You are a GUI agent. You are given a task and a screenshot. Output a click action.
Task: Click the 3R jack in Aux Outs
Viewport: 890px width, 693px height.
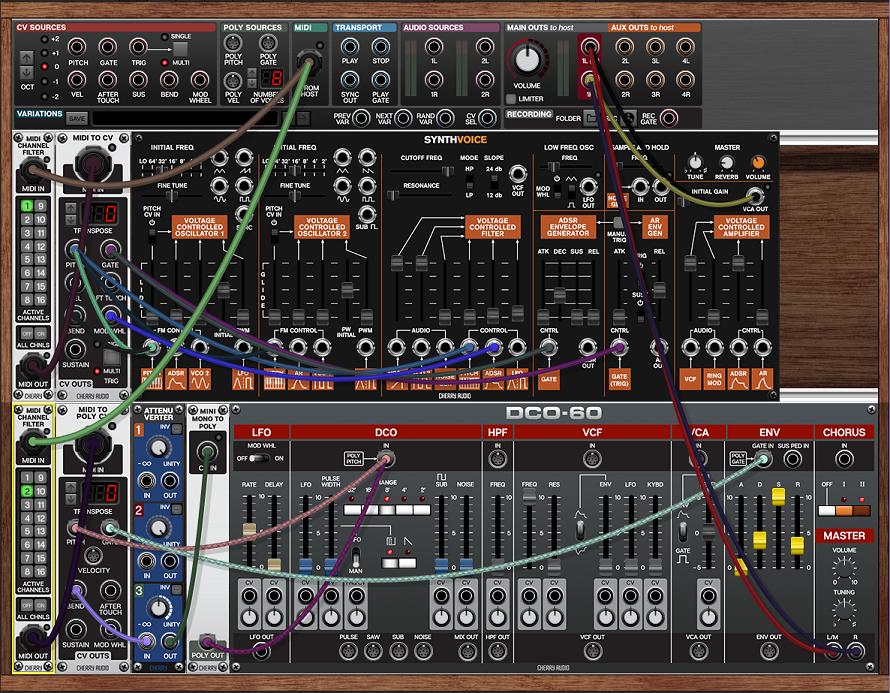655,79
